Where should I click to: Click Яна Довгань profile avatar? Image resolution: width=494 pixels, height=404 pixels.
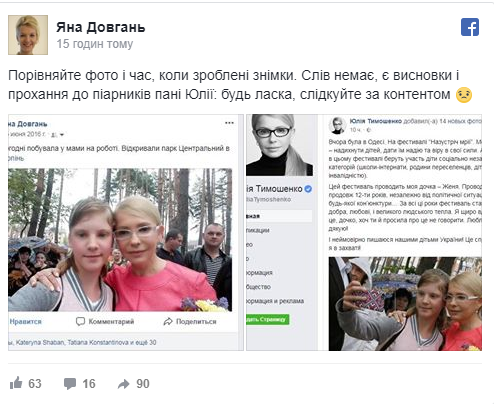[x=28, y=35]
